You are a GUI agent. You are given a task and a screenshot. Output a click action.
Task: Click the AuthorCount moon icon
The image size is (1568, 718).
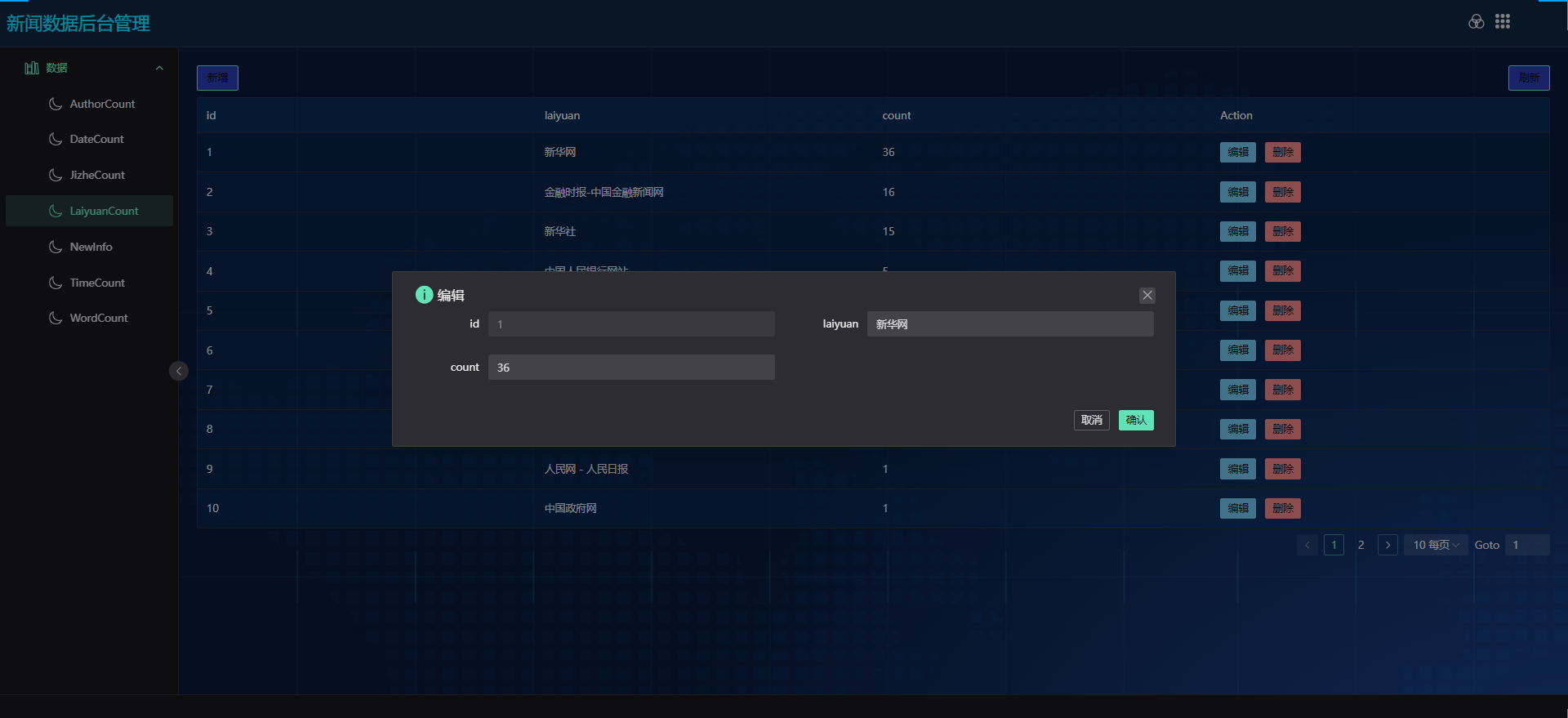[56, 104]
